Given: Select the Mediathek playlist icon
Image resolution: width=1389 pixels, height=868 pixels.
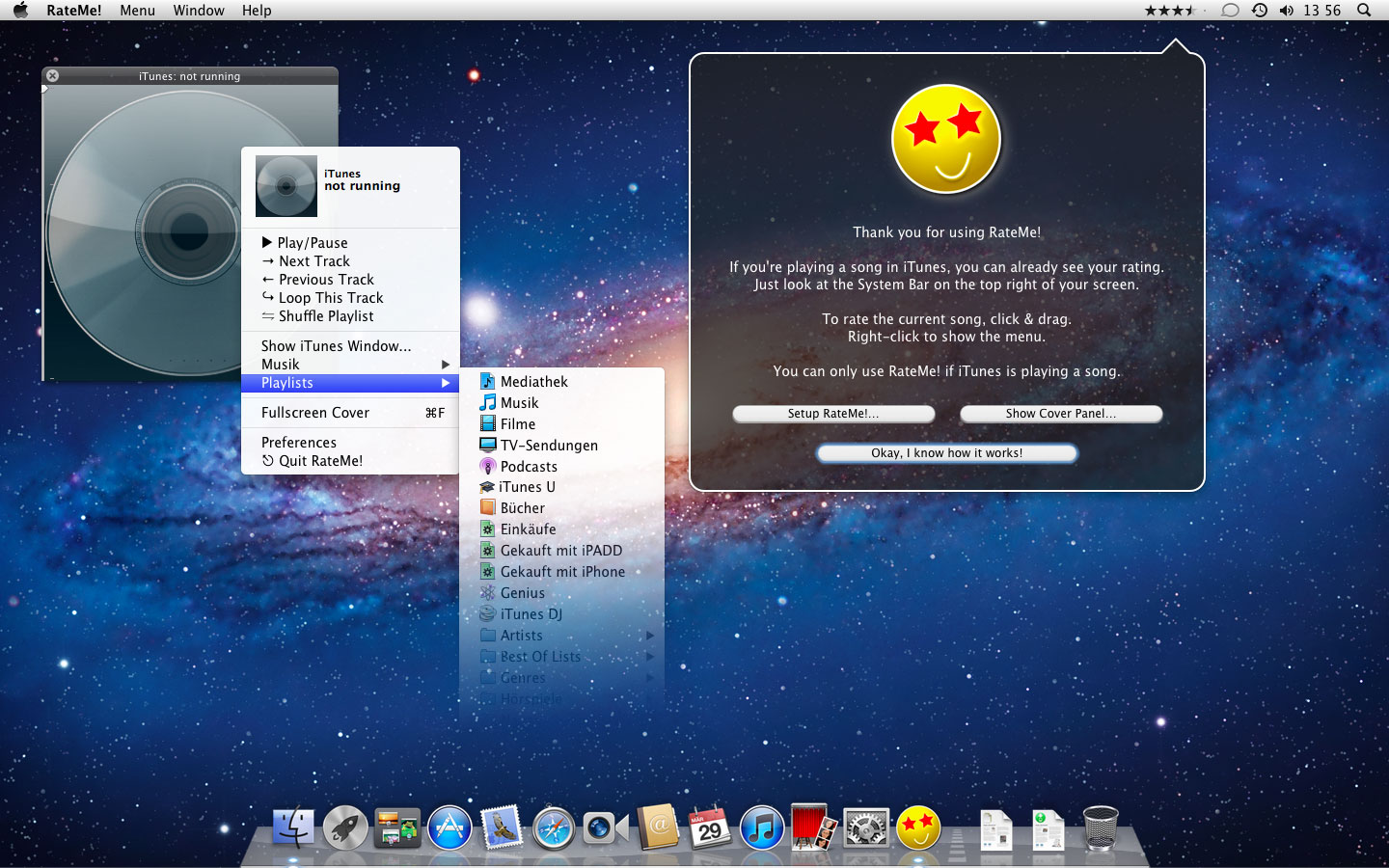Looking at the screenshot, I should tap(488, 382).
